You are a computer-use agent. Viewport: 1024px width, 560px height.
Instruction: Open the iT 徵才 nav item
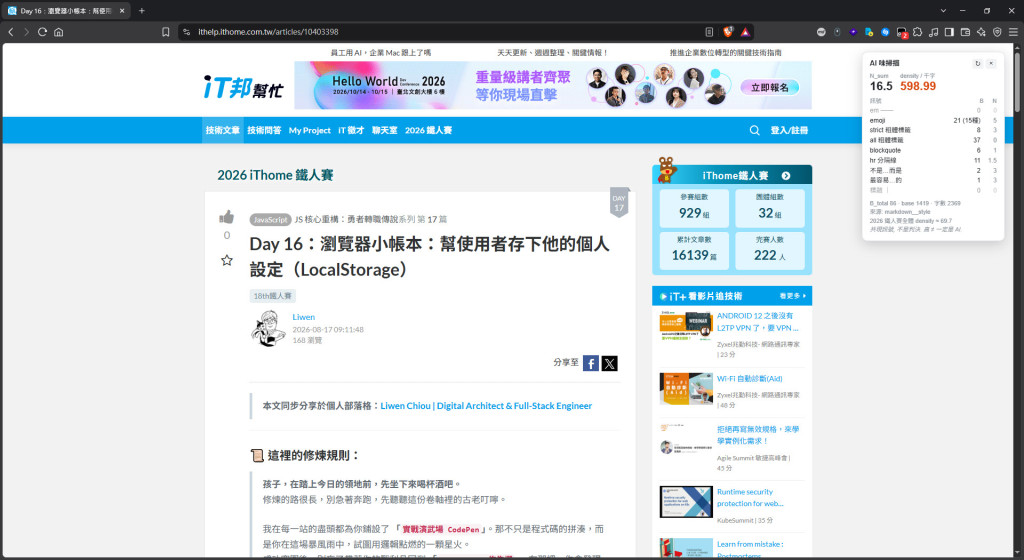tap(351, 130)
